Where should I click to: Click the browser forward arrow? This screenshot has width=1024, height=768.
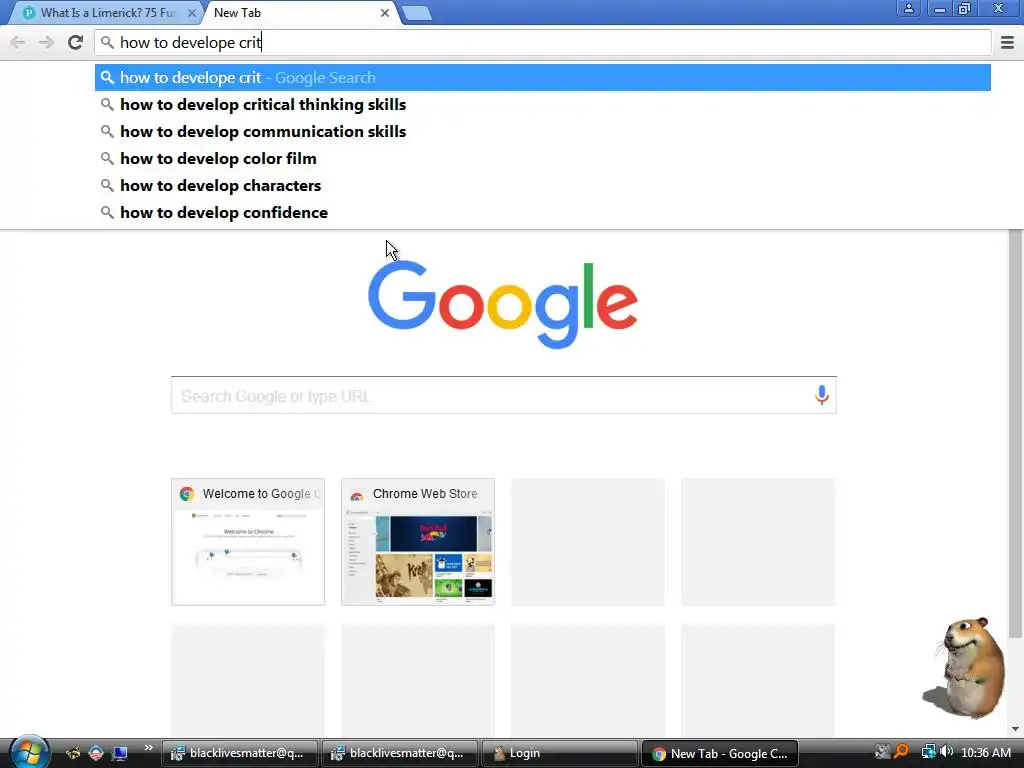(x=46, y=42)
